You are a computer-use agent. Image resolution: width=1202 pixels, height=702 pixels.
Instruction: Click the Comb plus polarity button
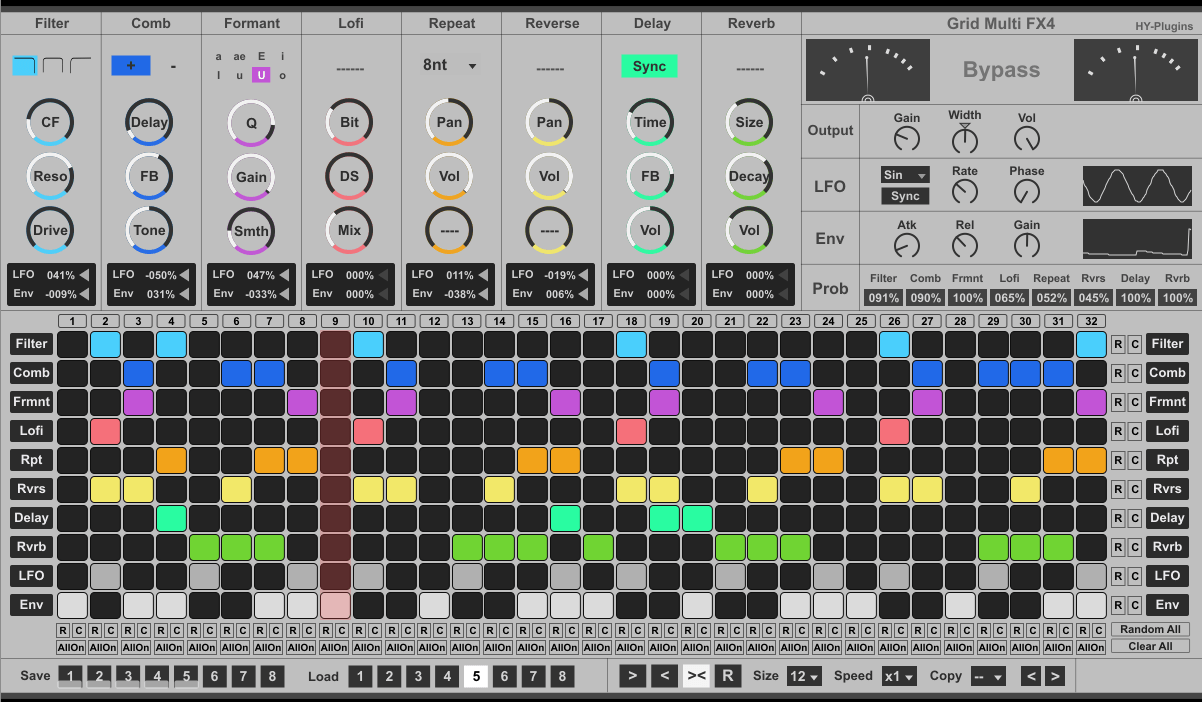[130, 66]
